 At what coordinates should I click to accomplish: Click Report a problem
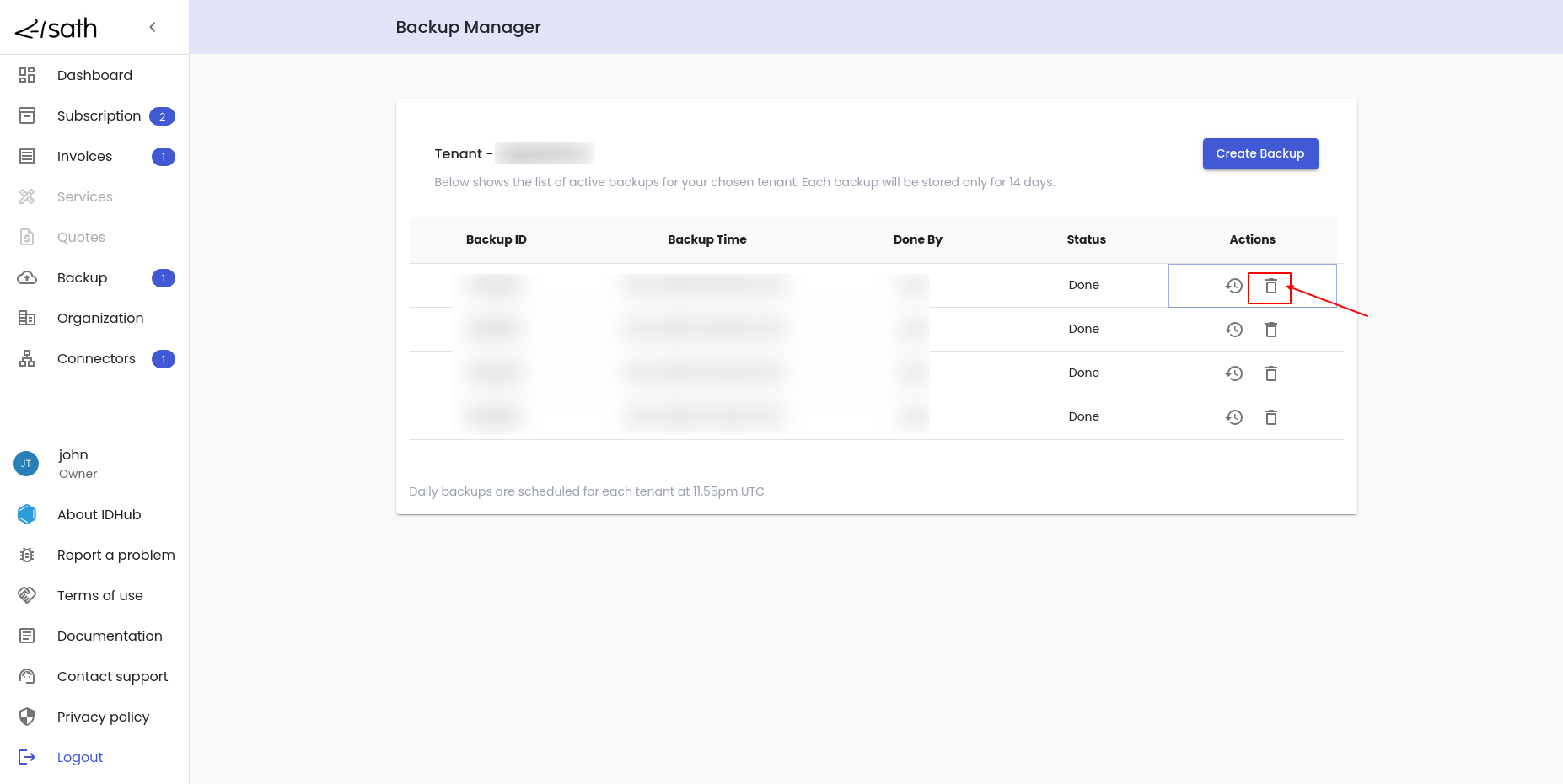click(115, 556)
